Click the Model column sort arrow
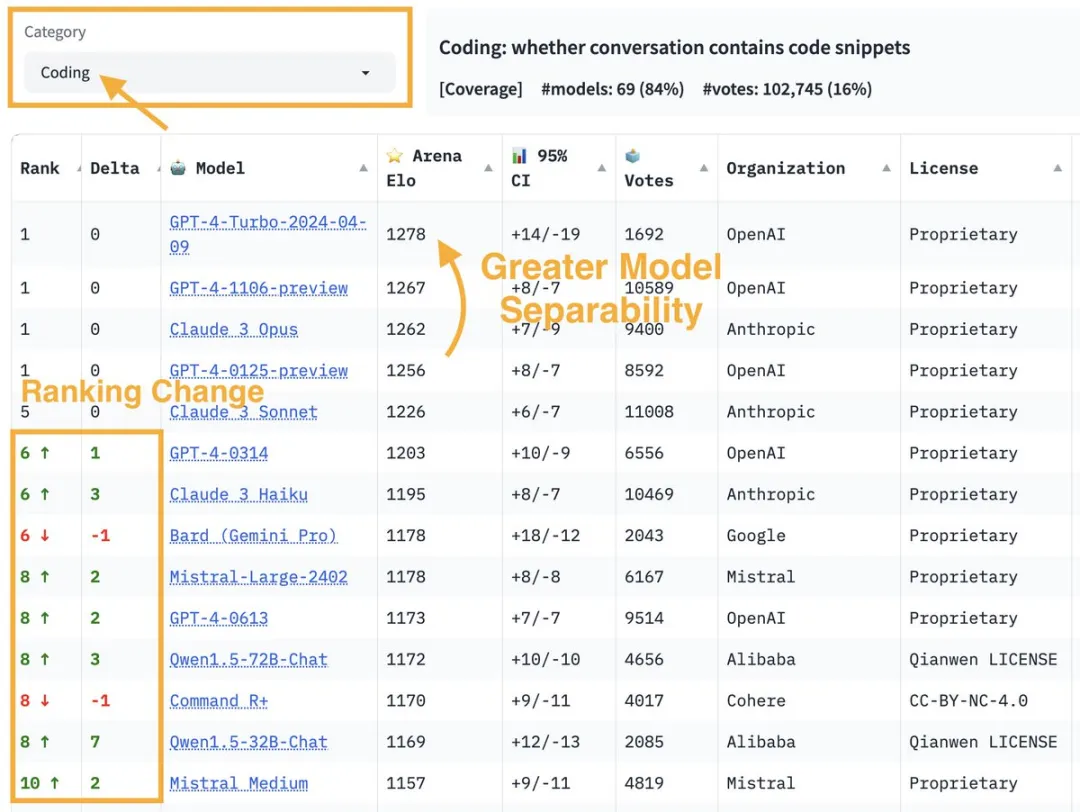 pos(363,168)
